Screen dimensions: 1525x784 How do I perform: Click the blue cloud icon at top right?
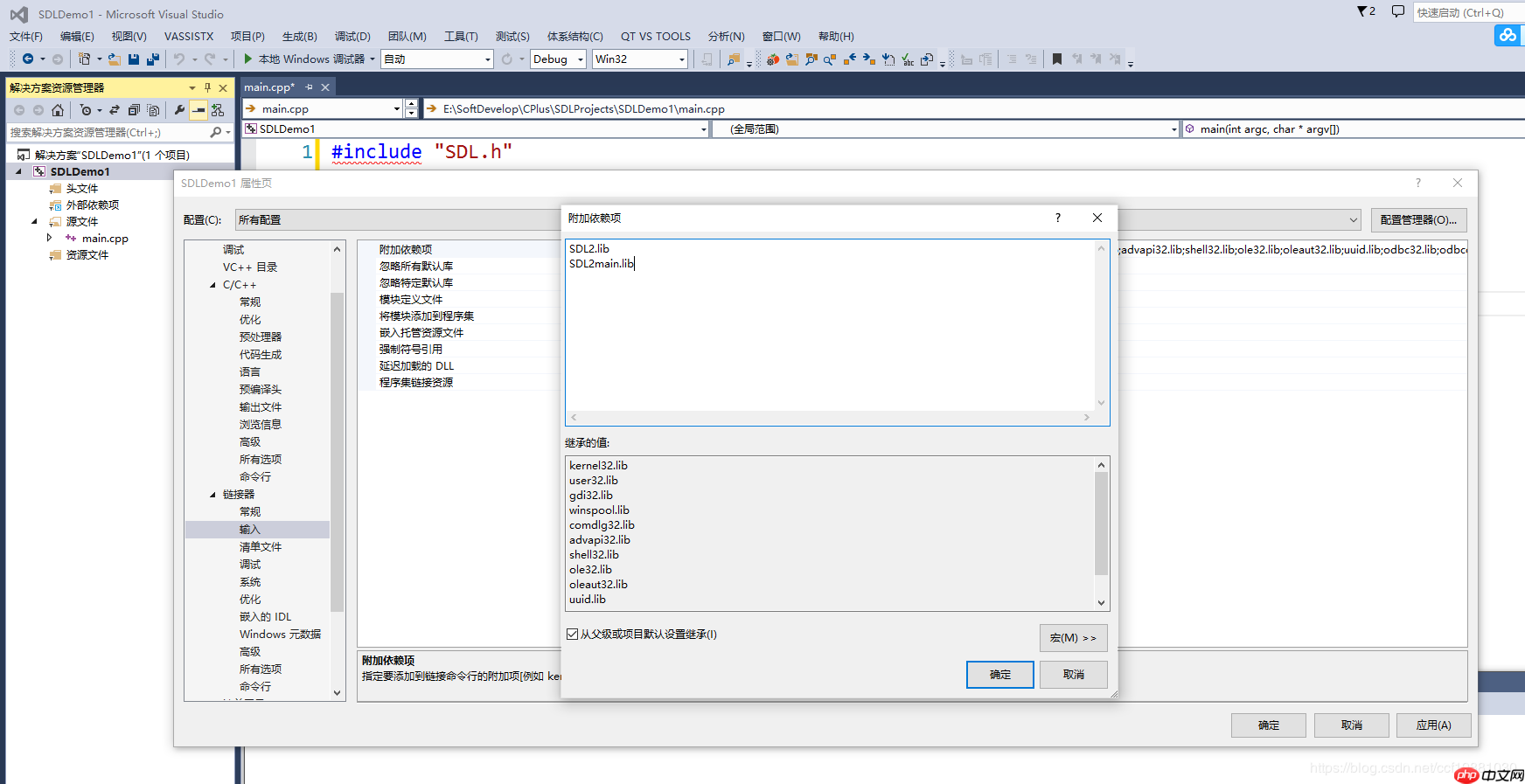click(x=1508, y=35)
